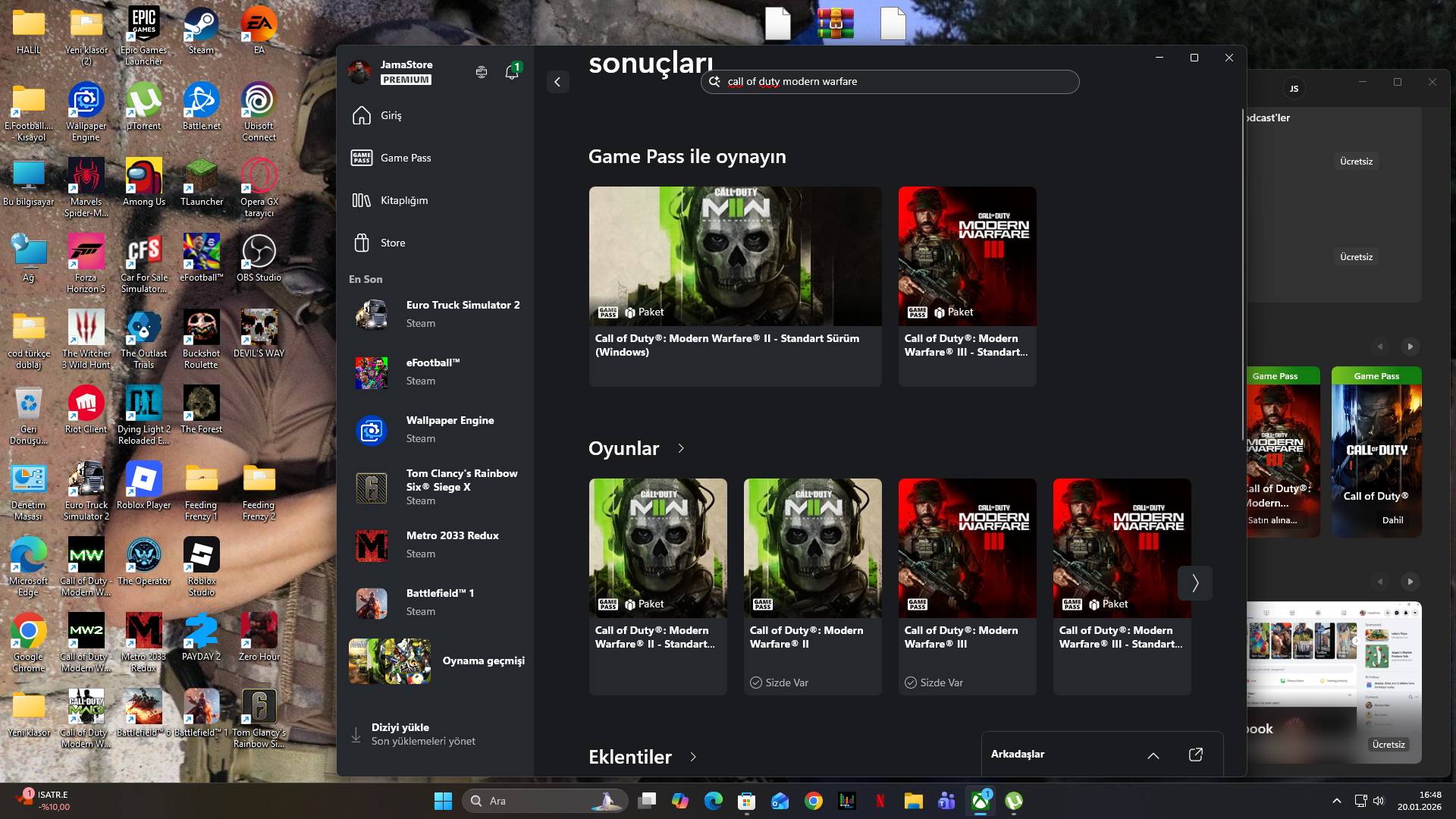The width and height of the screenshot is (1456, 819).
Task: Select Battle.net desktop shortcut
Action: 201,106
